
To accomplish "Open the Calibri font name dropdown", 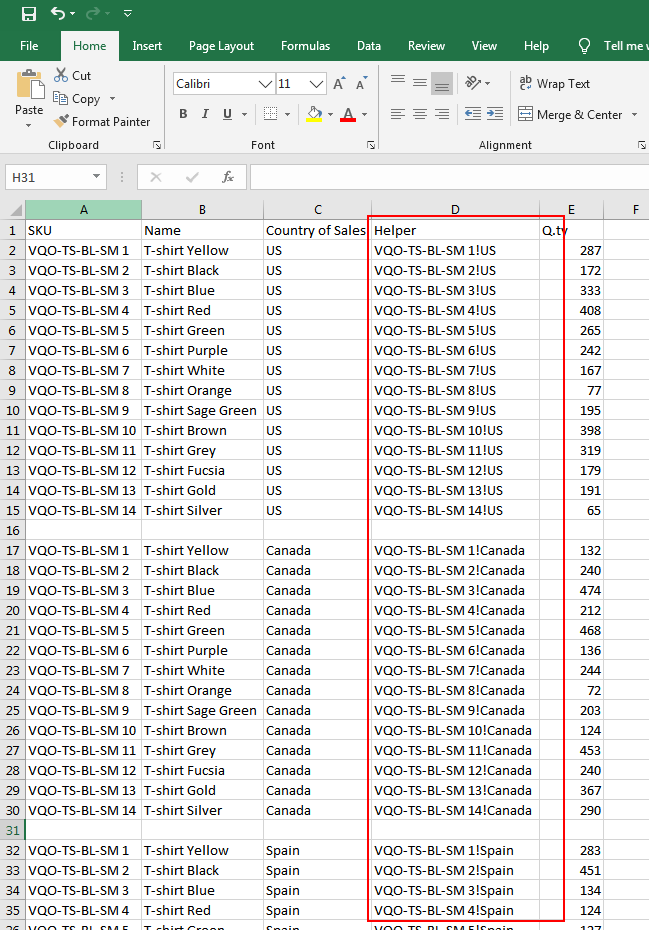I will (x=265, y=84).
